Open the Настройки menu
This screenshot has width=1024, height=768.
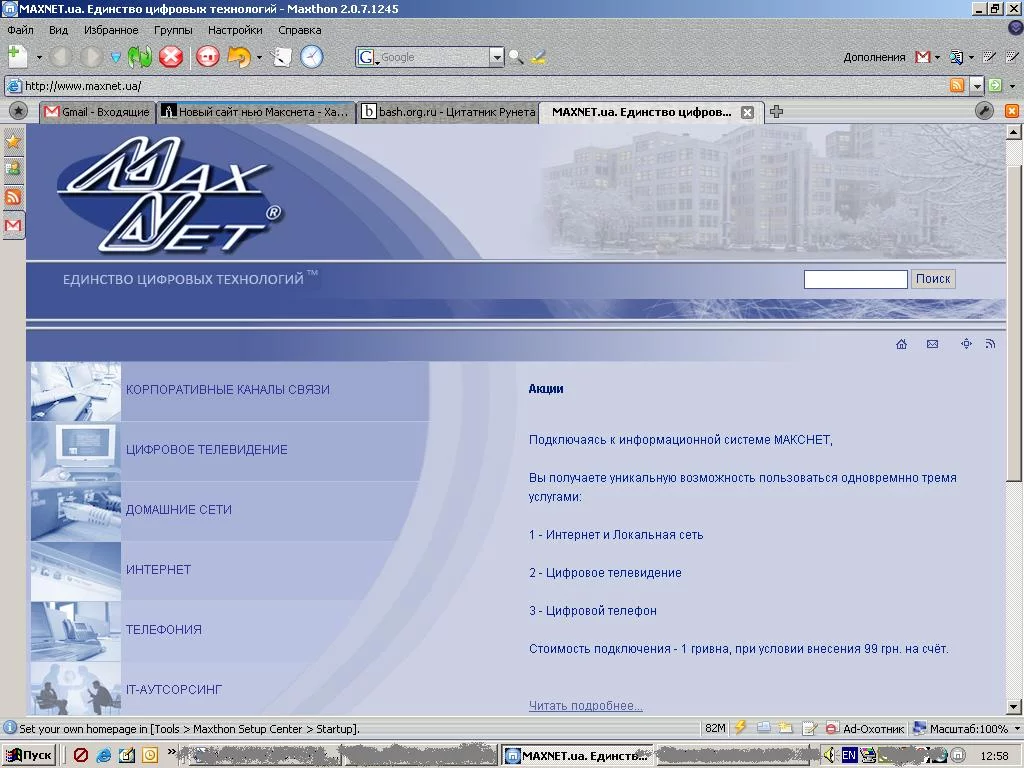pos(235,30)
